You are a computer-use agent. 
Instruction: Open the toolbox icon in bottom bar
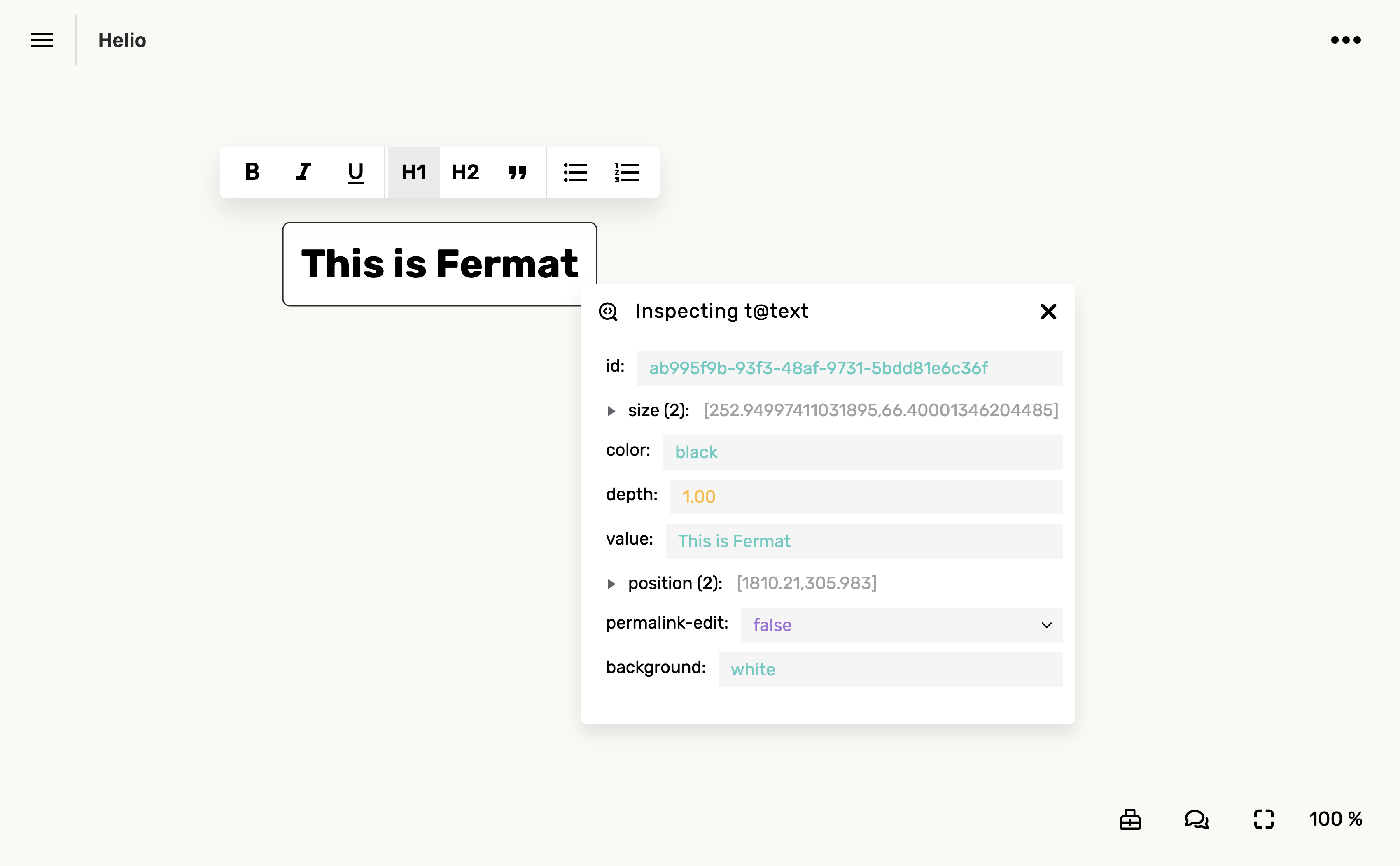pos(1130,819)
